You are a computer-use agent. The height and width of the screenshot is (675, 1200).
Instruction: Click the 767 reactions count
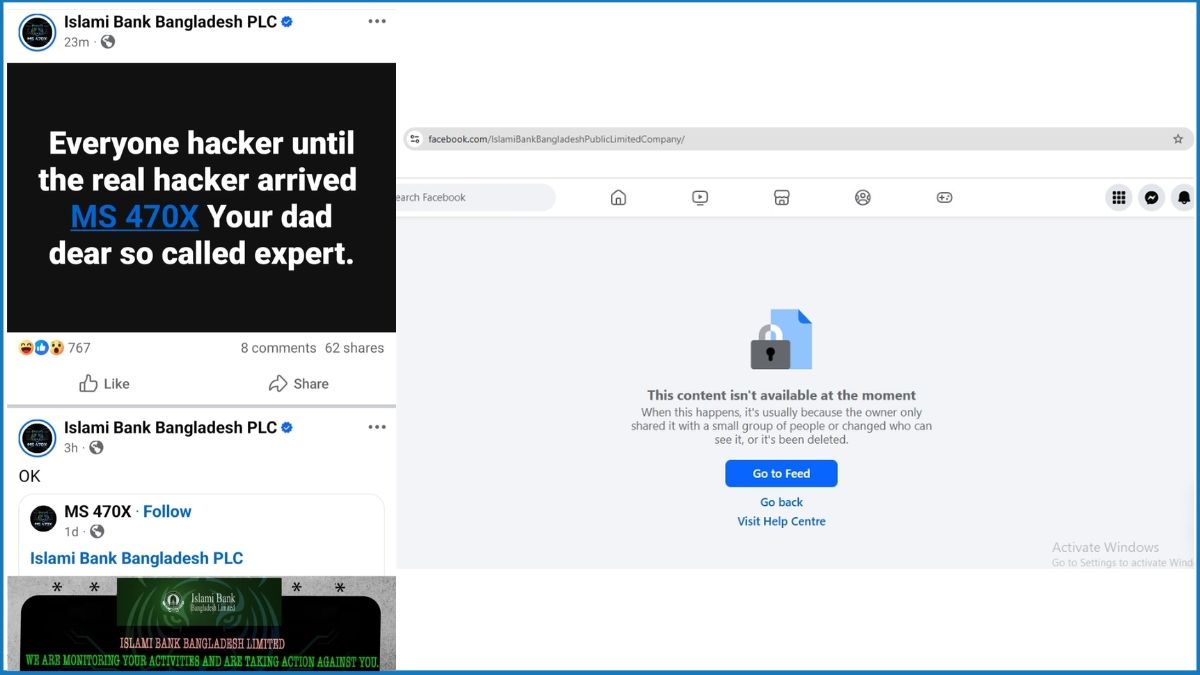tap(79, 348)
